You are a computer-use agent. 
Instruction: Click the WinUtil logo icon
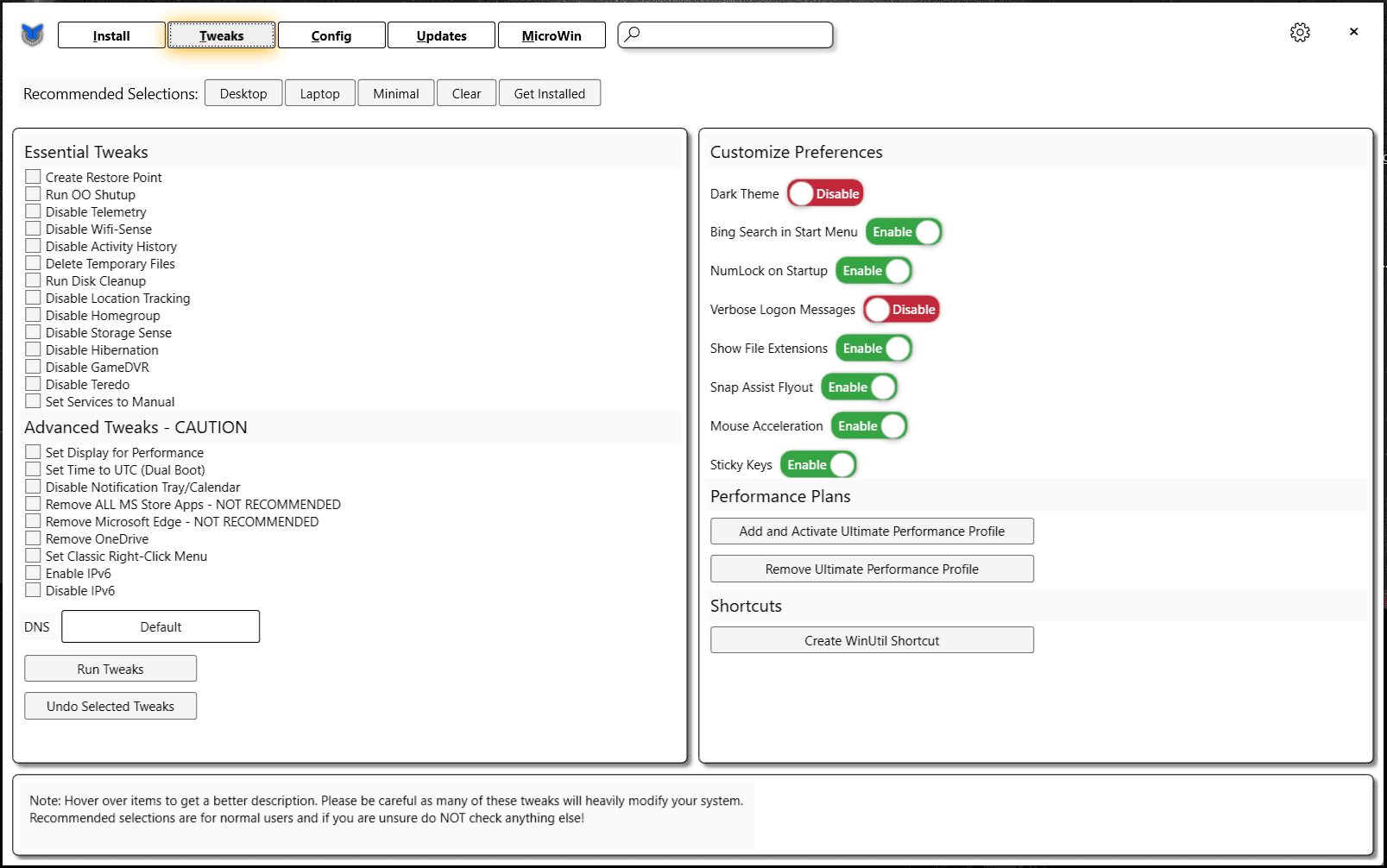pyautogui.click(x=32, y=35)
